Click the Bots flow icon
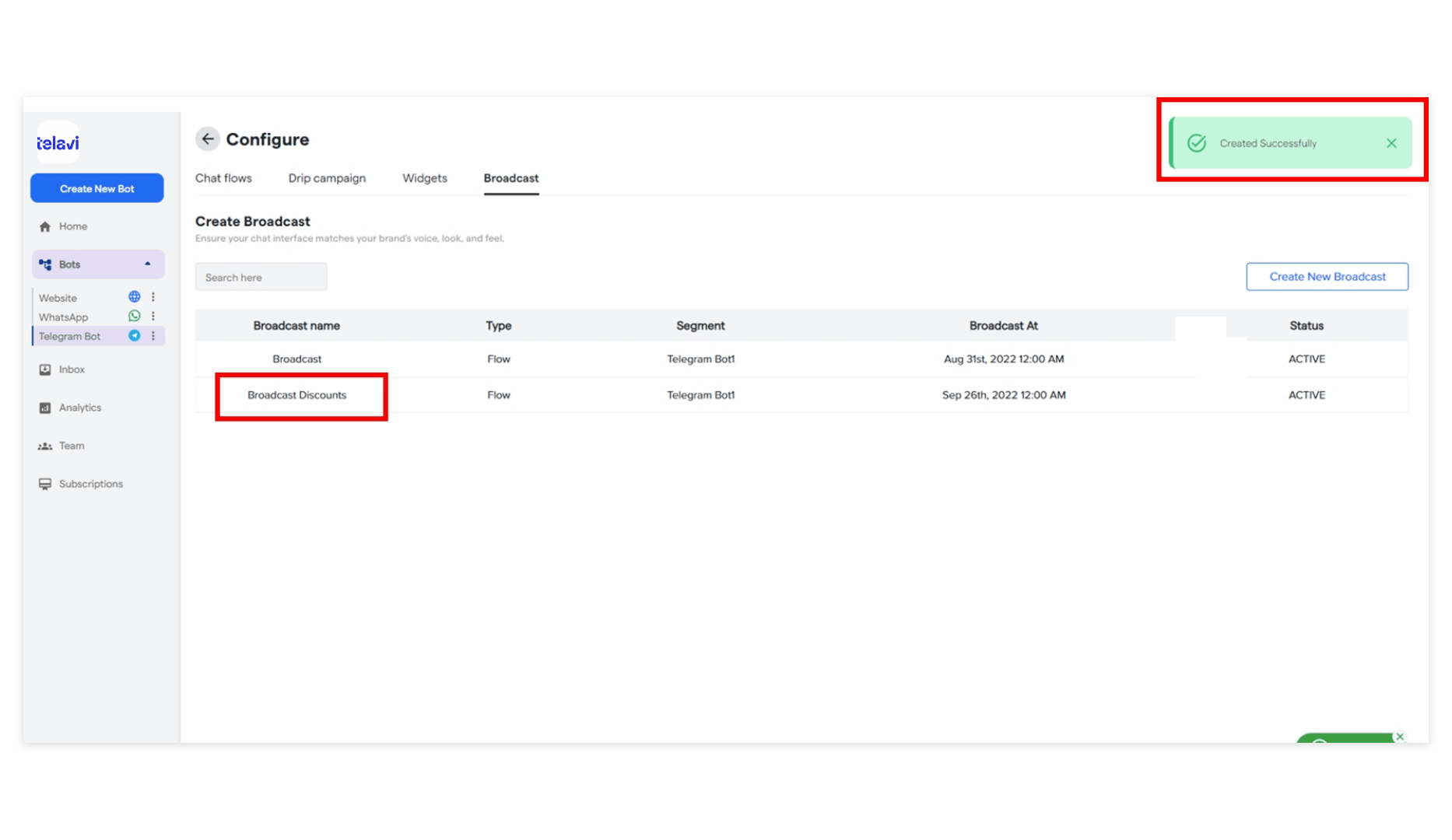 coord(45,264)
